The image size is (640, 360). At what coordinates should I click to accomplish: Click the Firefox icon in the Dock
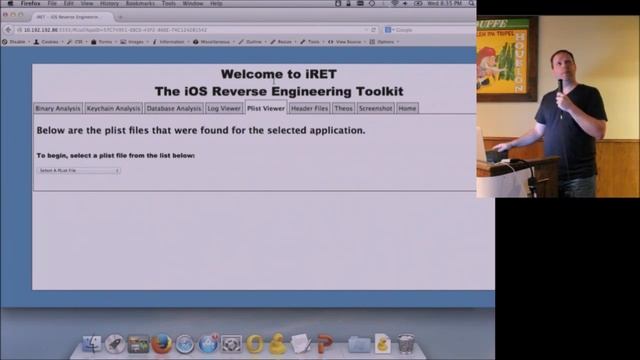click(x=161, y=344)
